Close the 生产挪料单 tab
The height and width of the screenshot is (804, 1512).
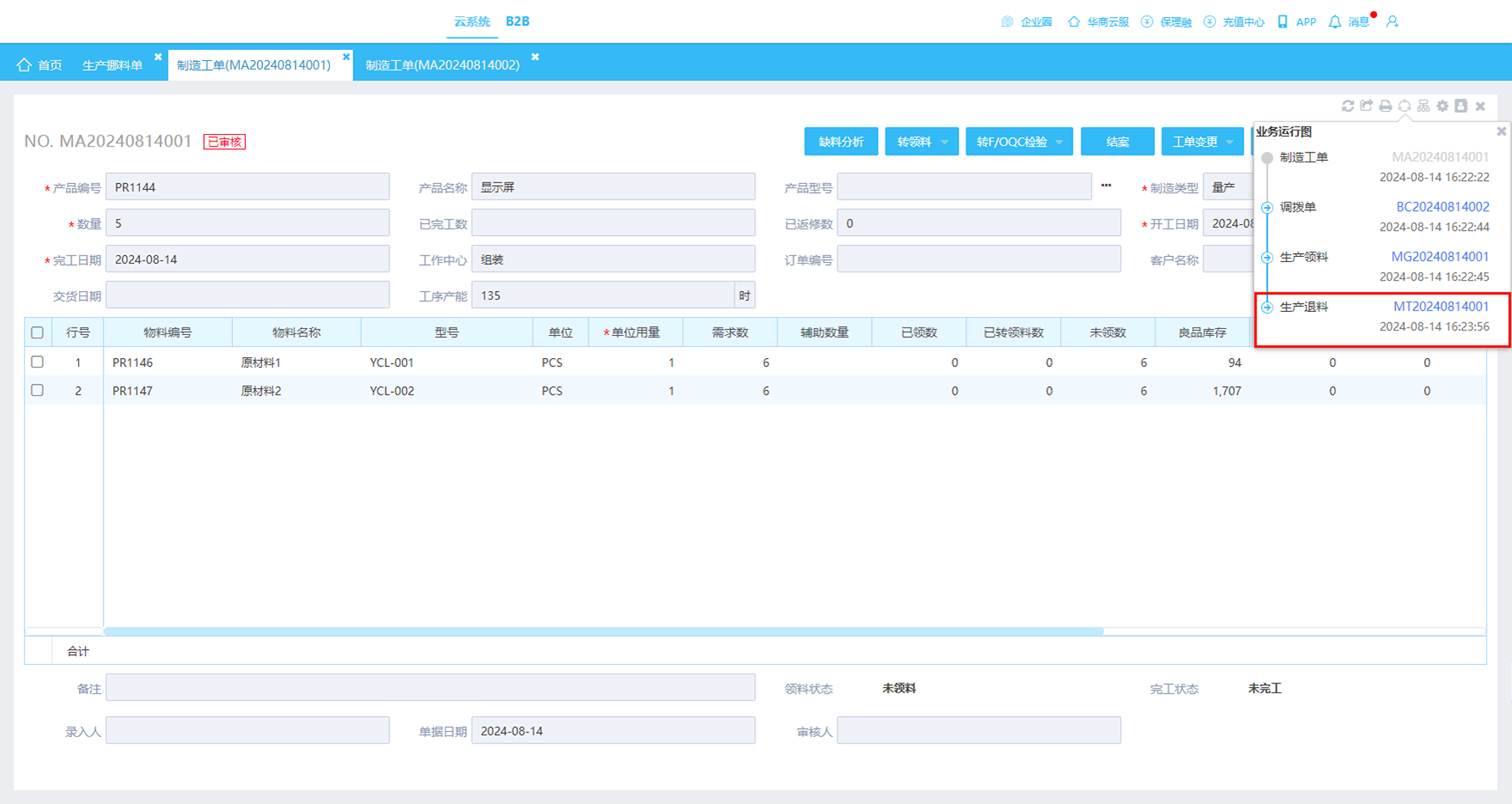[158, 57]
